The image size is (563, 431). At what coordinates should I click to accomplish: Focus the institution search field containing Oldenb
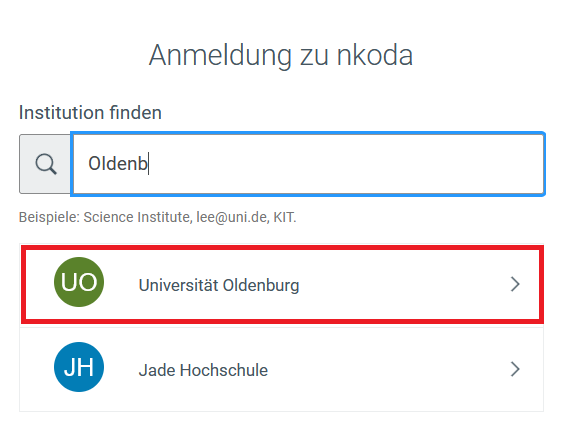tap(308, 164)
